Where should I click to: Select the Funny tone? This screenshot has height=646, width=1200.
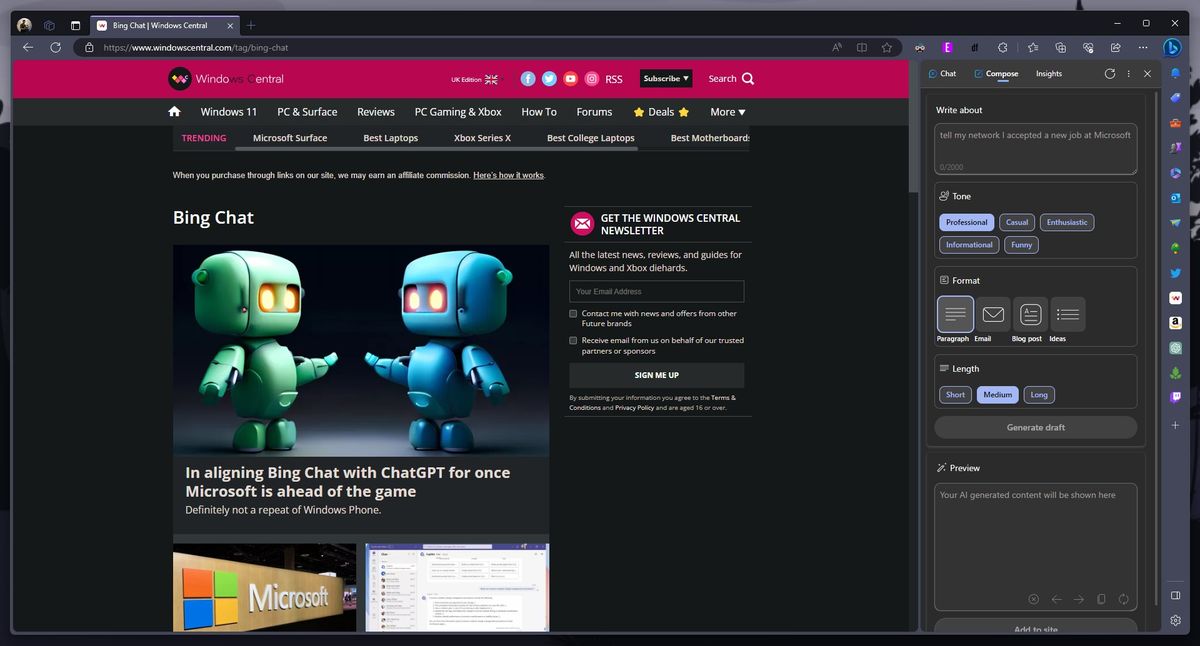[1021, 245]
